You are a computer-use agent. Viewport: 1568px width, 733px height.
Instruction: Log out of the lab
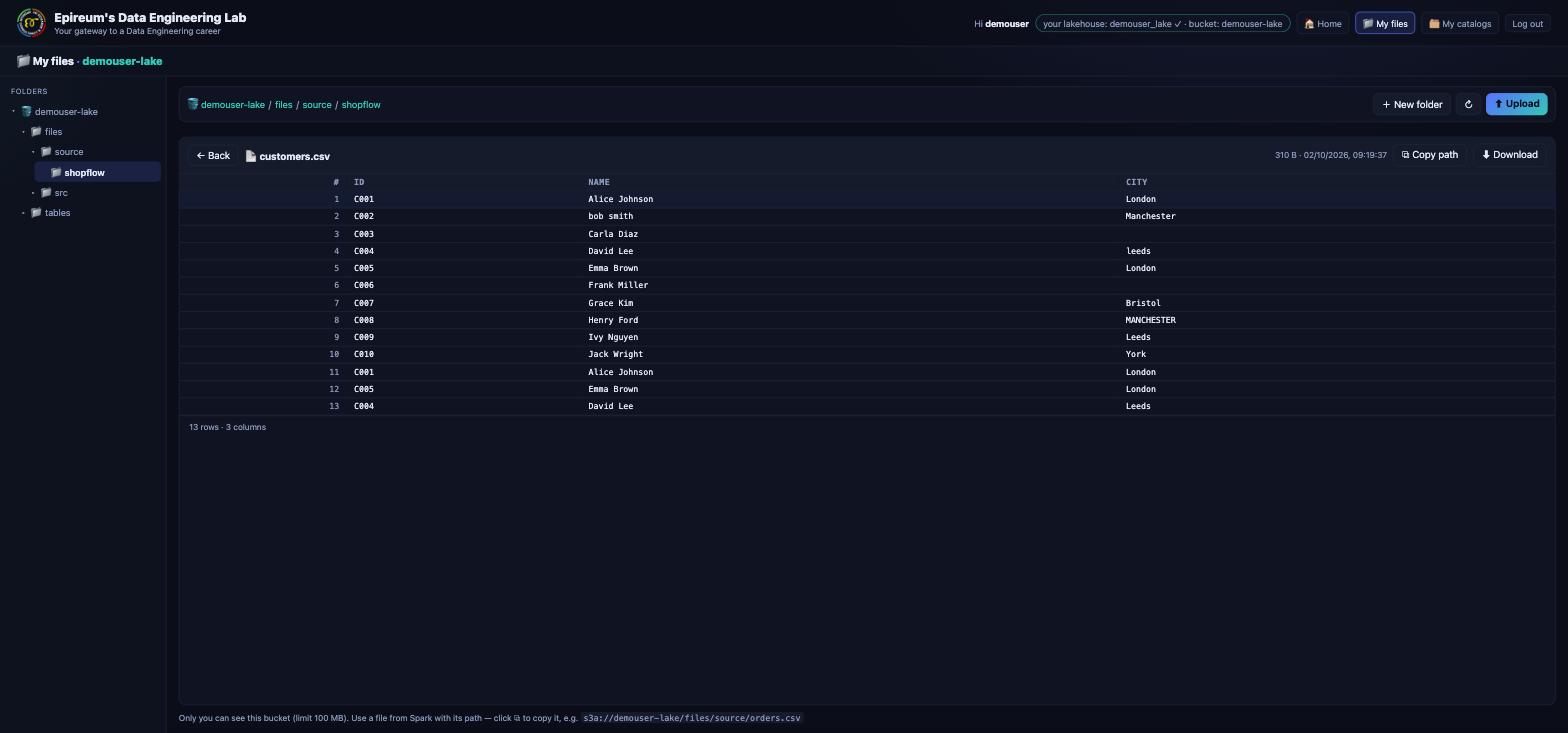[1527, 23]
